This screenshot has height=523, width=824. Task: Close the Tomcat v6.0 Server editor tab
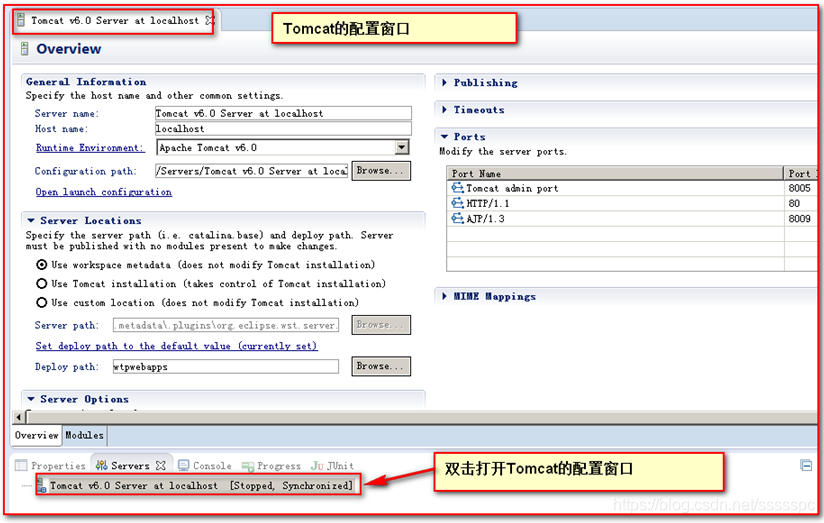209,20
